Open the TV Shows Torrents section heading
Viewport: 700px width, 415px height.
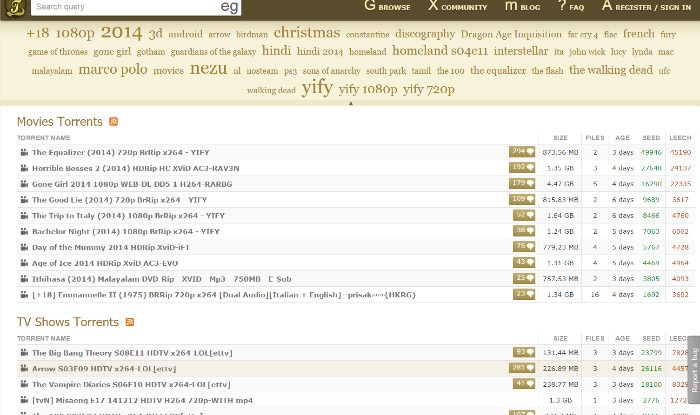tap(68, 322)
